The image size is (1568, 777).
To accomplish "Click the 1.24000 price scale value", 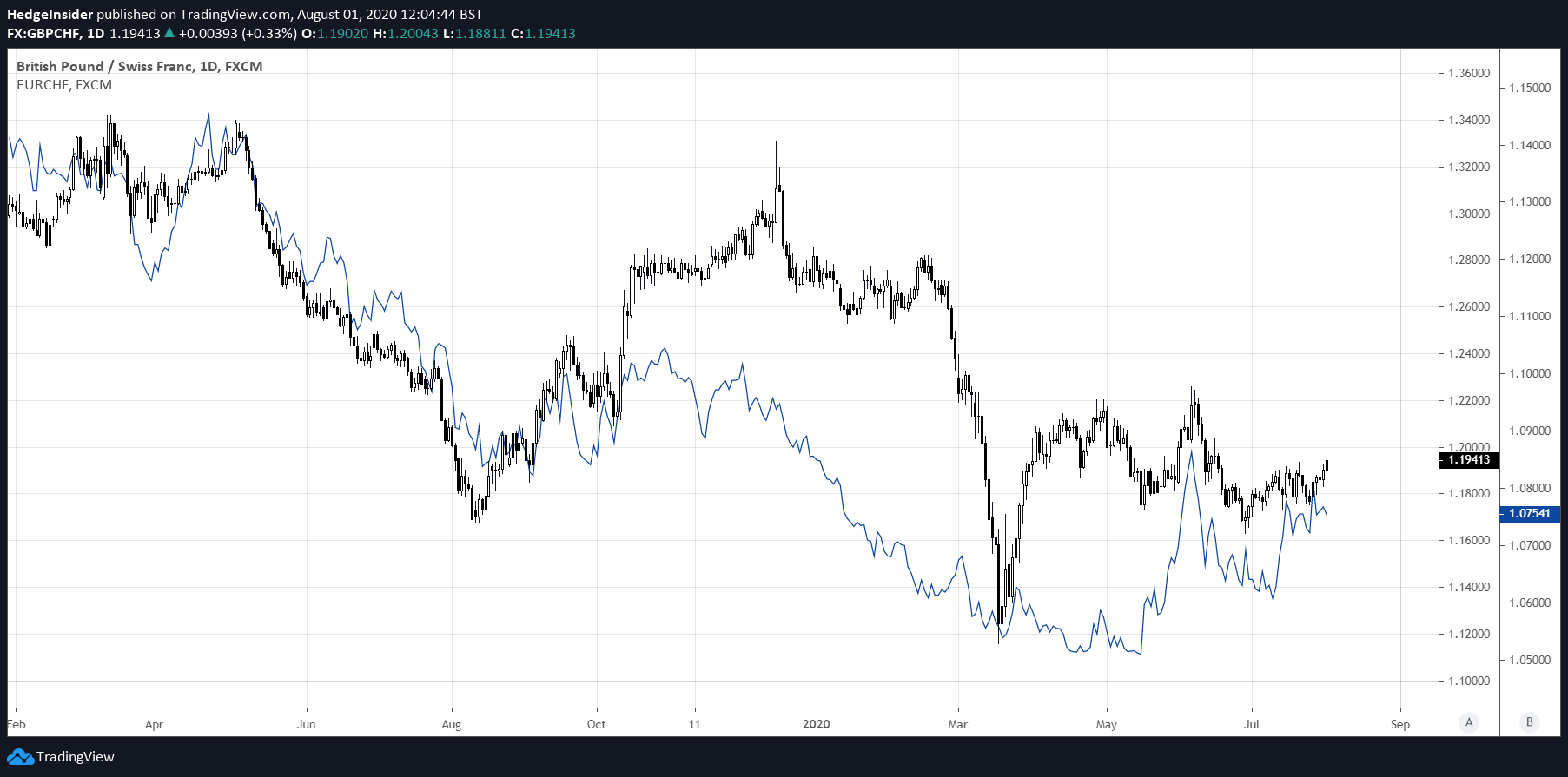I will click(x=1469, y=353).
